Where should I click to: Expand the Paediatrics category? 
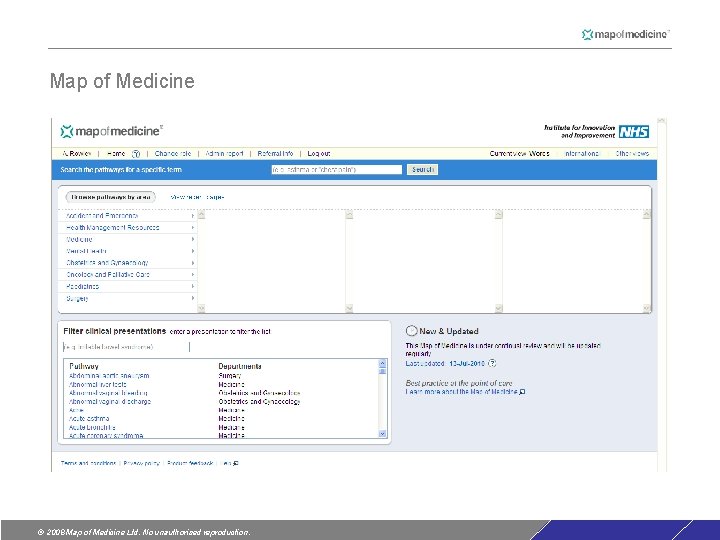pos(128,287)
